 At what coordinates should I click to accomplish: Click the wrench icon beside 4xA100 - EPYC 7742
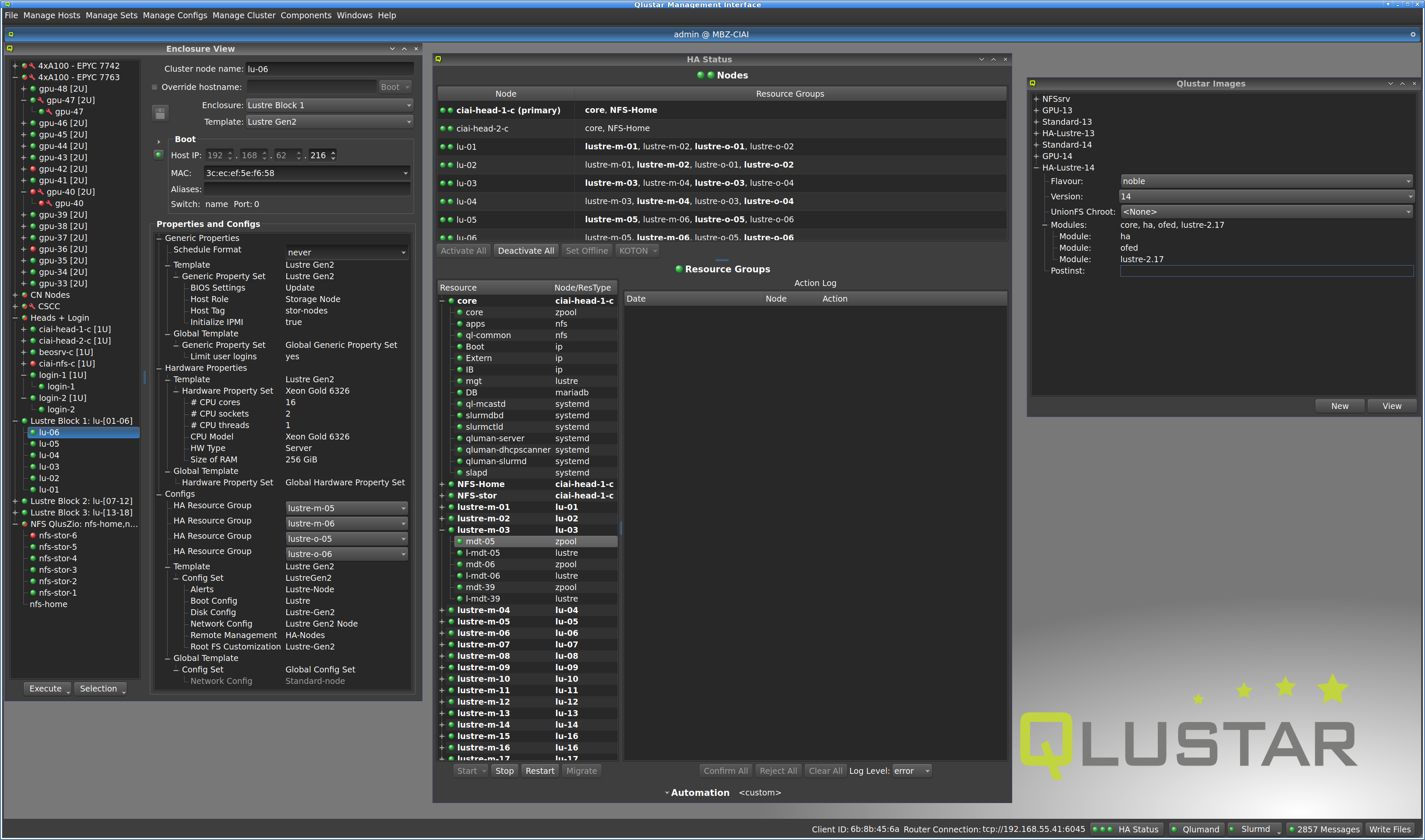coord(32,66)
